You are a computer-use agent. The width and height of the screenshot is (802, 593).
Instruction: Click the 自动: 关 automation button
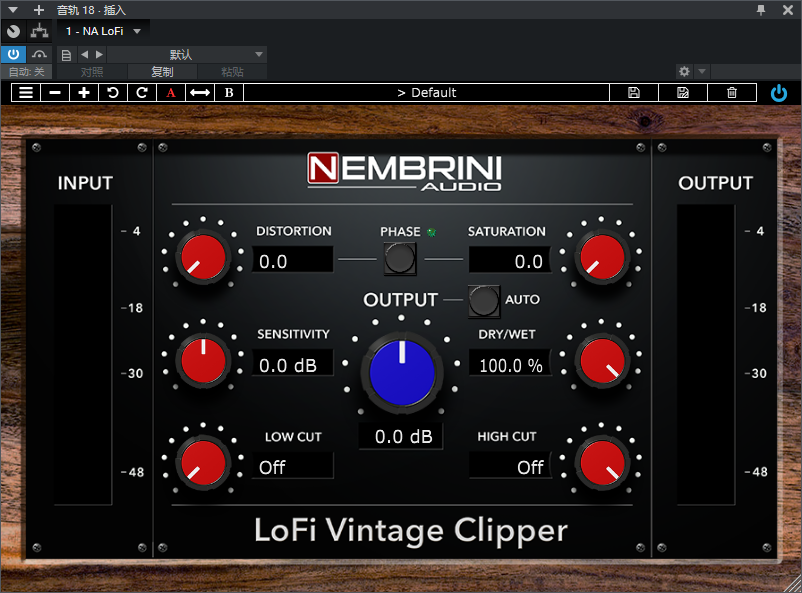tap(27, 72)
